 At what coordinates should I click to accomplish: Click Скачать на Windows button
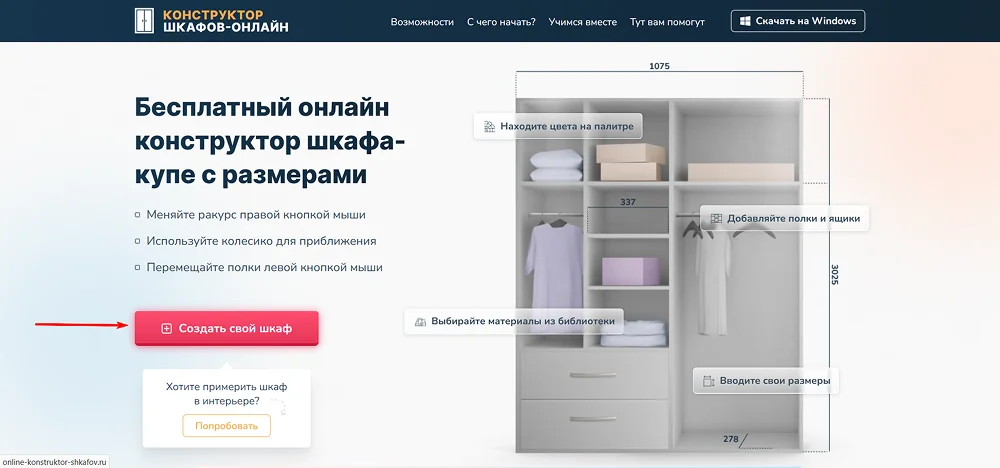point(798,21)
